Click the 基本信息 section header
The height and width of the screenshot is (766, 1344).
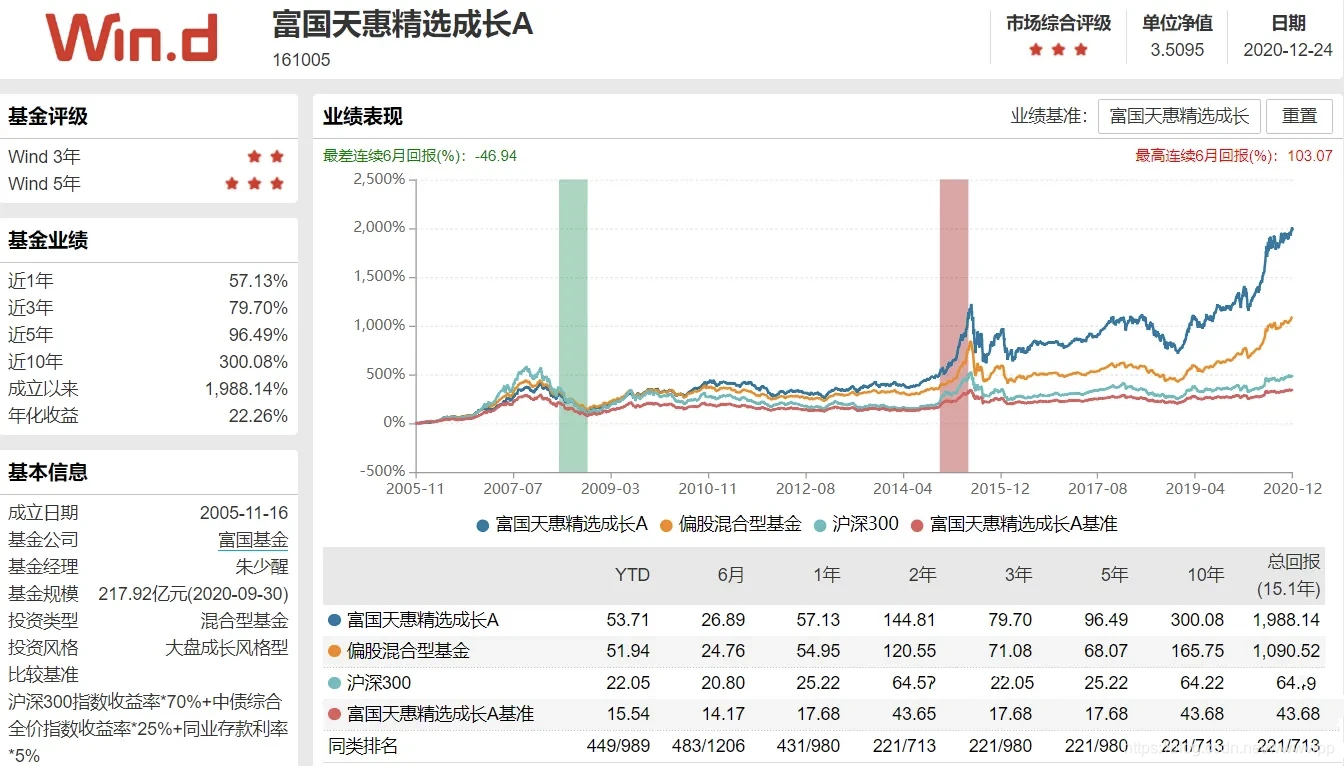(48, 473)
